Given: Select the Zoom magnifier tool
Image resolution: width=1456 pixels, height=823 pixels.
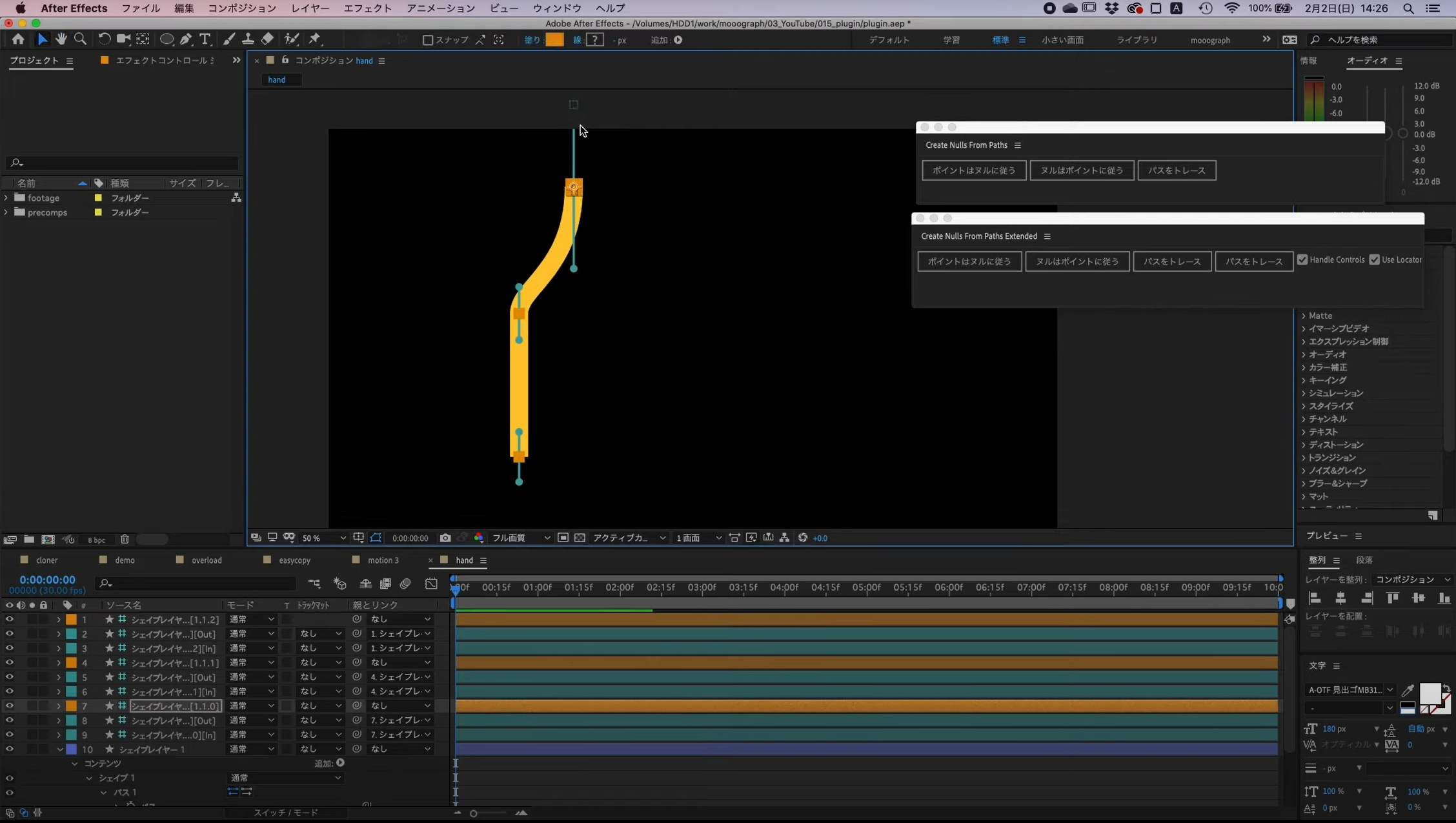Looking at the screenshot, I should click(80, 39).
